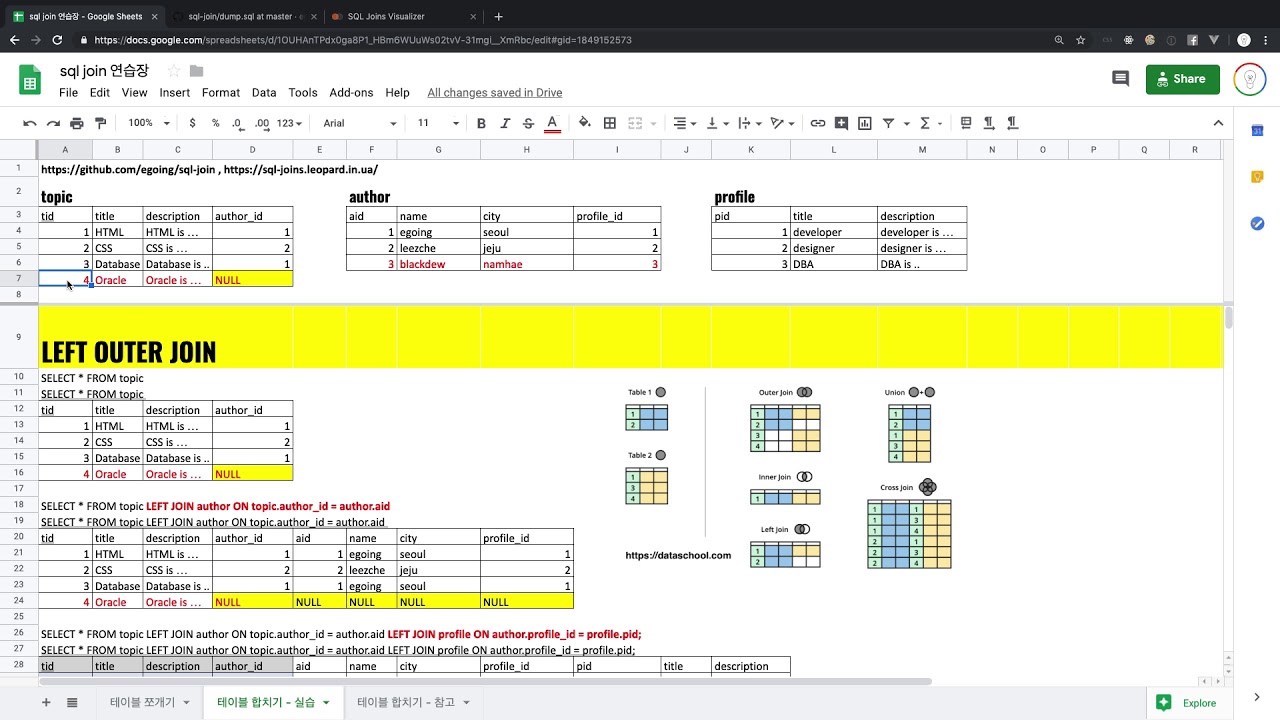The width and height of the screenshot is (1280, 720).
Task: Switch to the 테이블 합치기 - 참고 sheet tab
Action: pyautogui.click(x=412, y=702)
